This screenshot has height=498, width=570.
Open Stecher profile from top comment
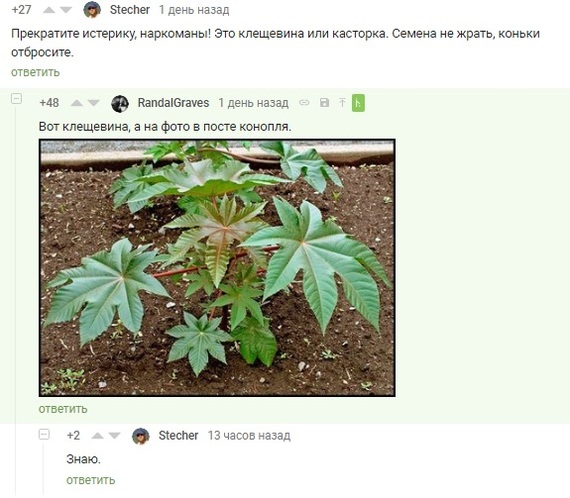pos(130,10)
